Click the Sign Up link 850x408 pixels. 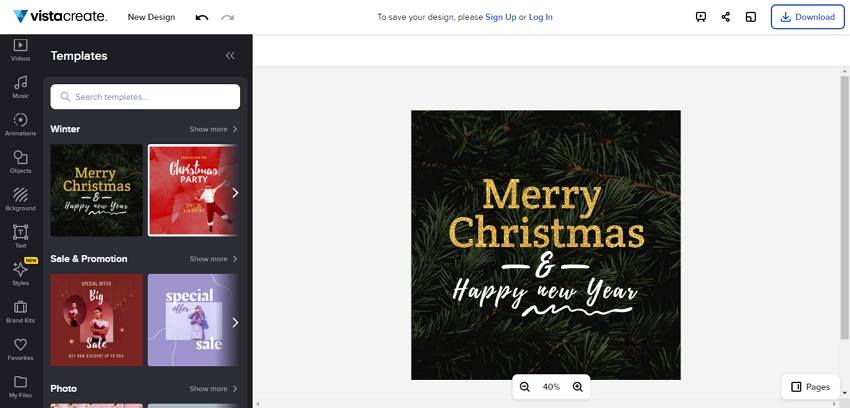tap(500, 17)
